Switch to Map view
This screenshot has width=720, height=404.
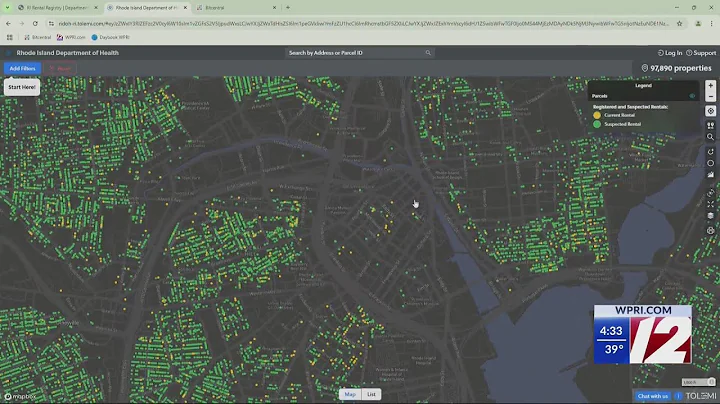350,394
